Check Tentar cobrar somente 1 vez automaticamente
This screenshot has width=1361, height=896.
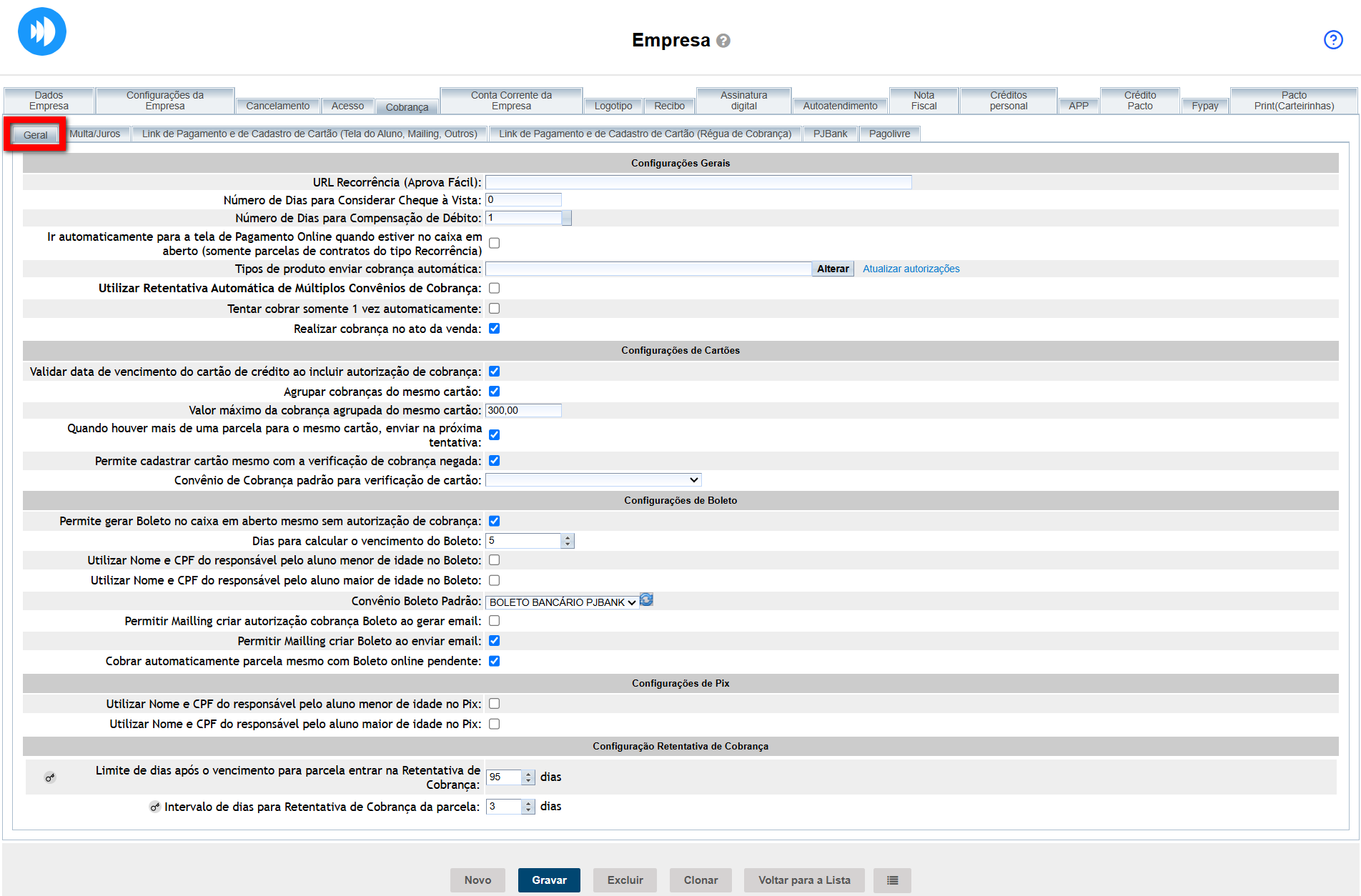point(494,309)
